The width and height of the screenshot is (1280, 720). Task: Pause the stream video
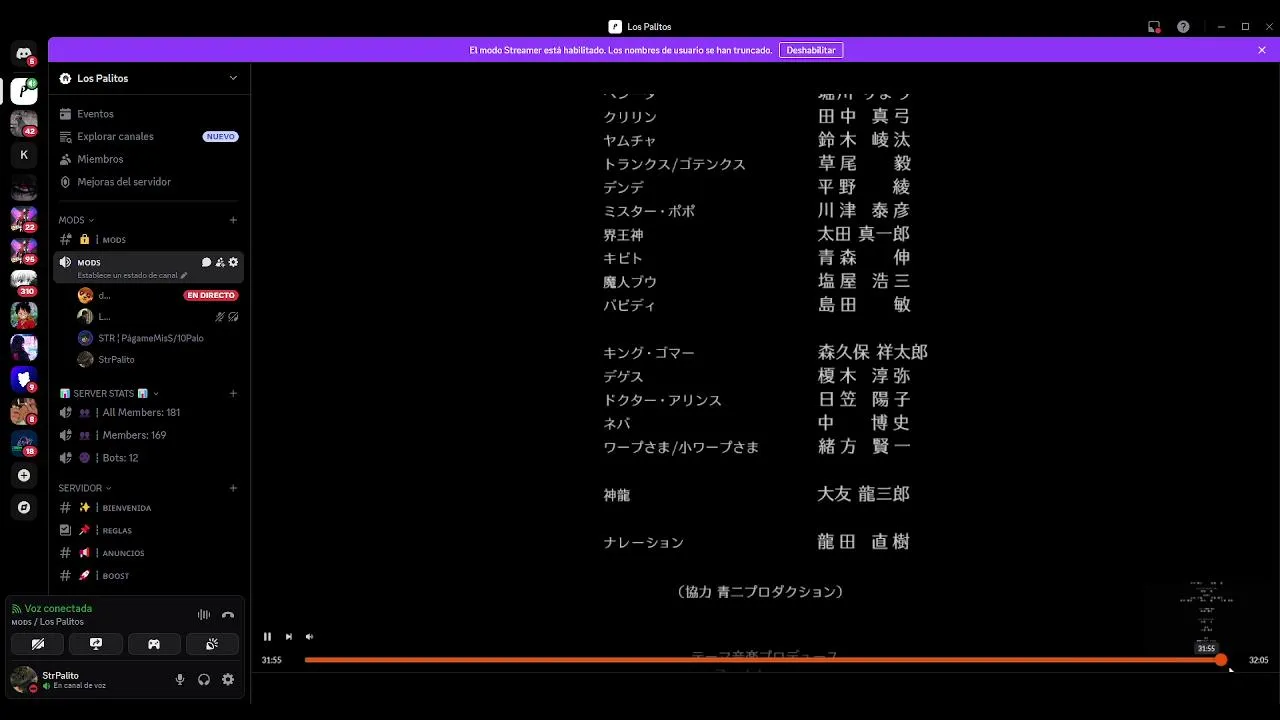click(x=267, y=636)
